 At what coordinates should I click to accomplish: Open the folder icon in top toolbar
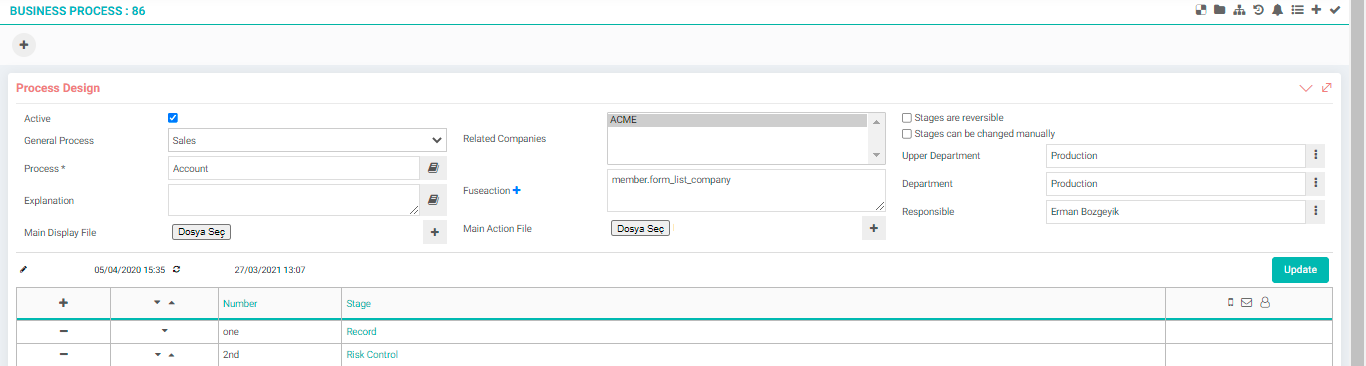pyautogui.click(x=1219, y=10)
